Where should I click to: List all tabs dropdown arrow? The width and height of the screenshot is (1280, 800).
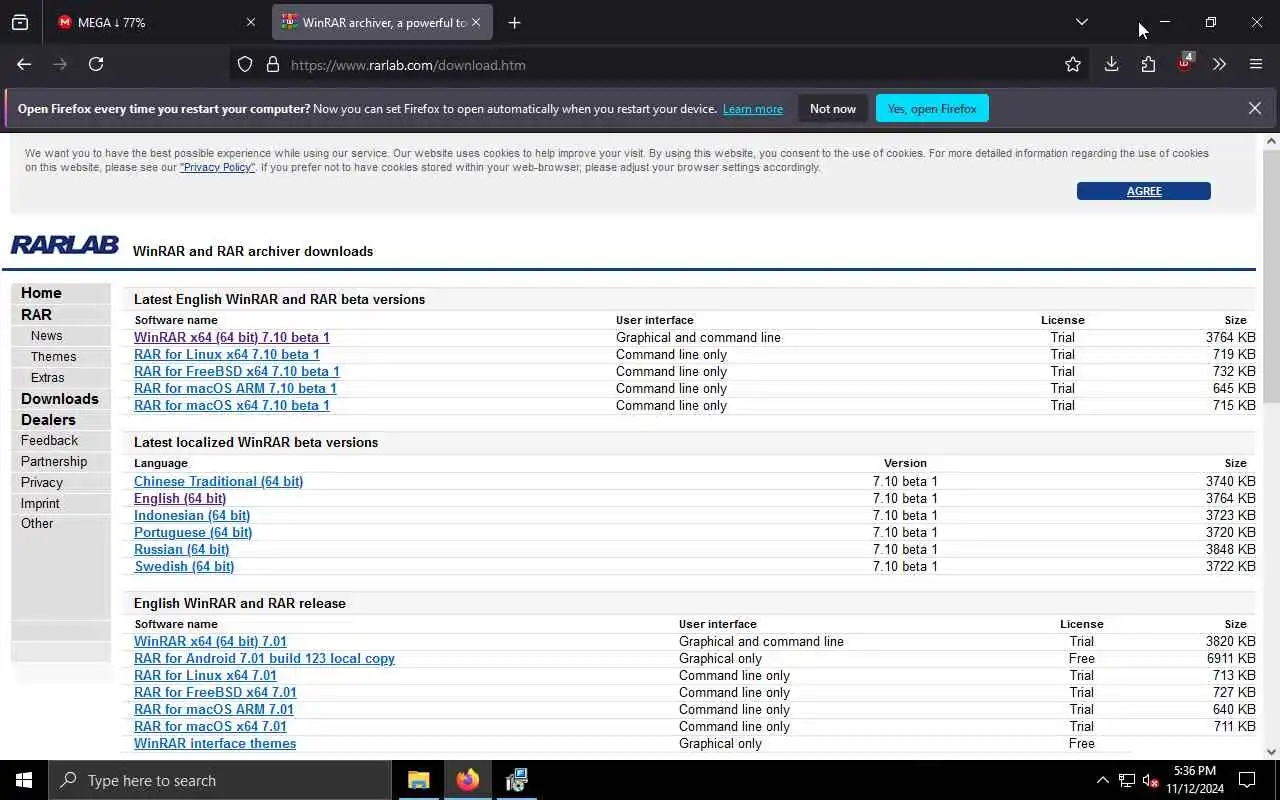click(x=1081, y=22)
